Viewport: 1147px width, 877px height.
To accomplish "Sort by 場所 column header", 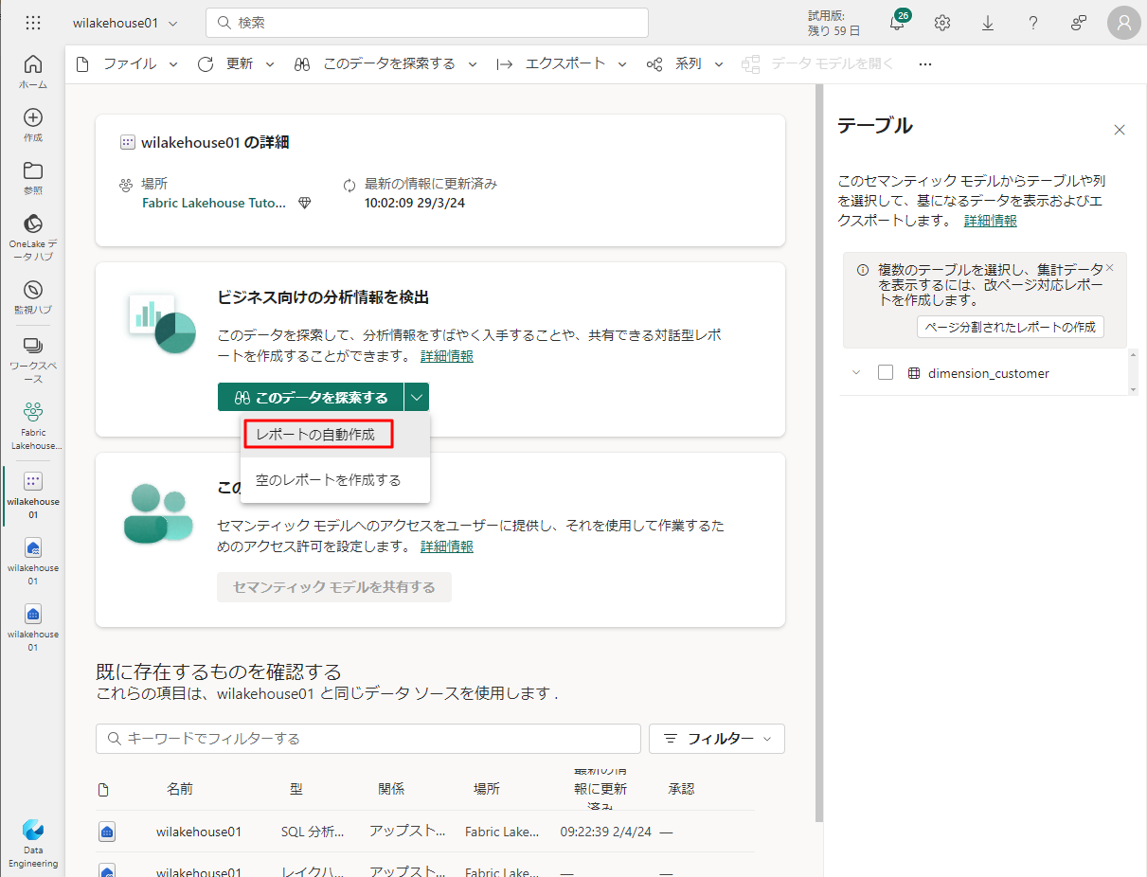I will coord(486,788).
